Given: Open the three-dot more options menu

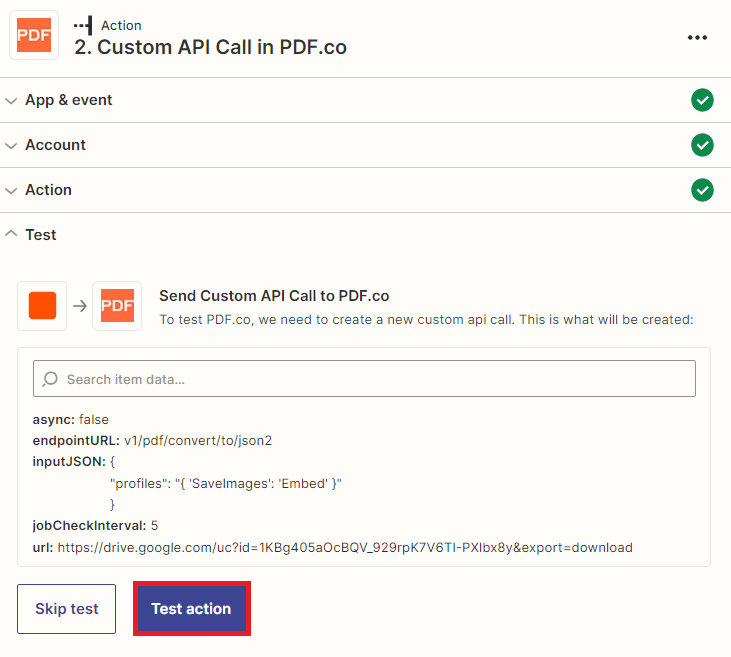Looking at the screenshot, I should point(697,37).
